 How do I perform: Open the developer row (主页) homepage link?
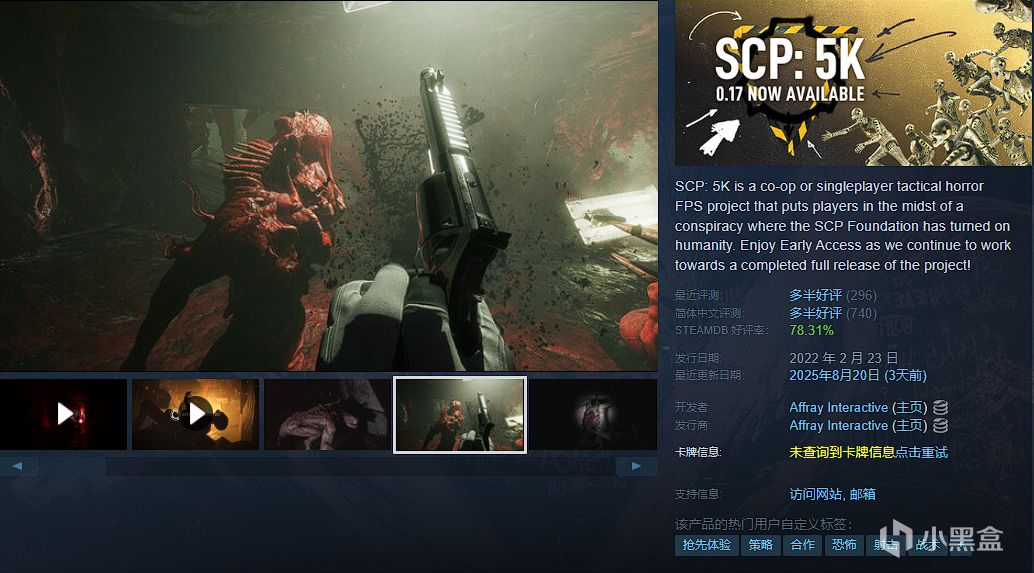click(909, 407)
